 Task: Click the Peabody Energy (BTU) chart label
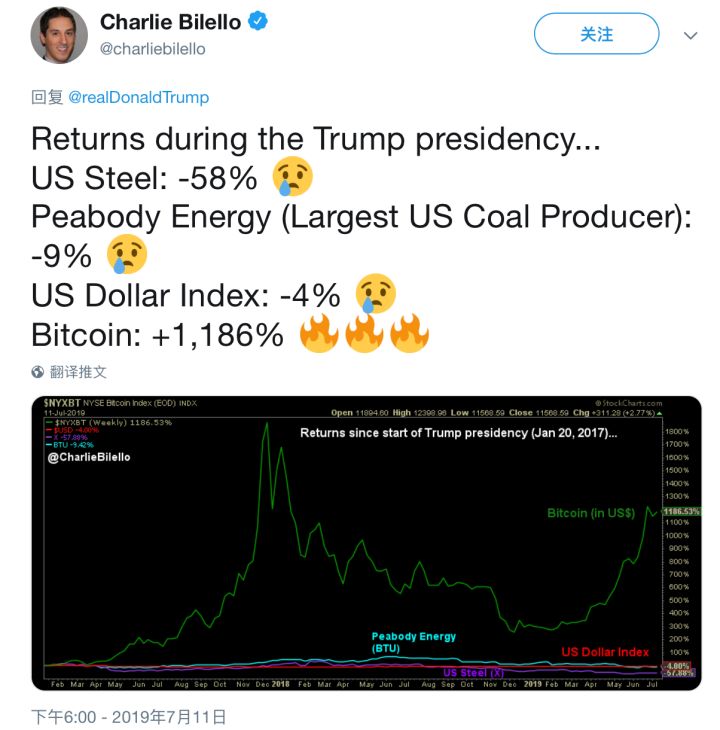pos(413,642)
